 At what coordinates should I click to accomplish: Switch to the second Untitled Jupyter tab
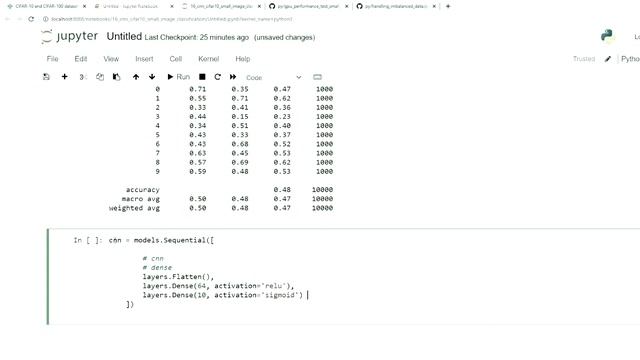pyautogui.click(x=131, y=6)
